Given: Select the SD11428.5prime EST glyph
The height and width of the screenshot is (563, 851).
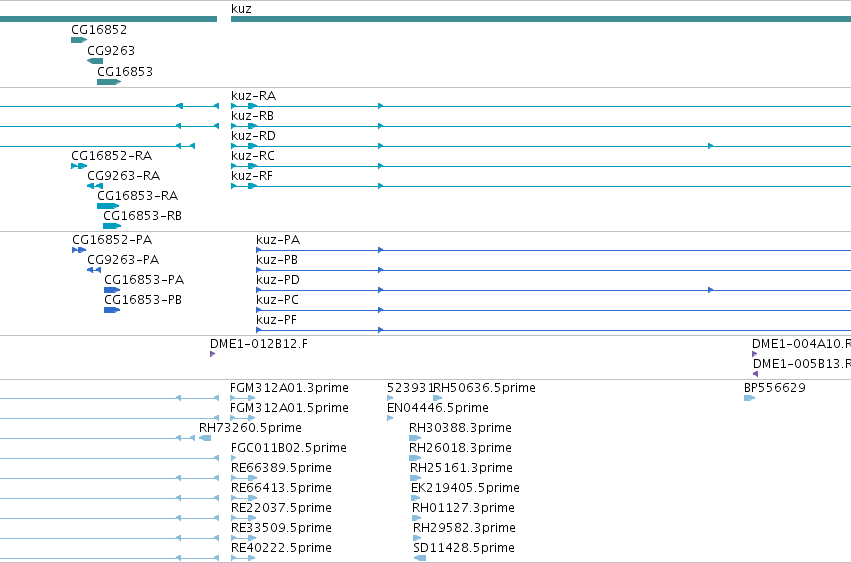Looking at the screenshot, I should [x=420, y=558].
